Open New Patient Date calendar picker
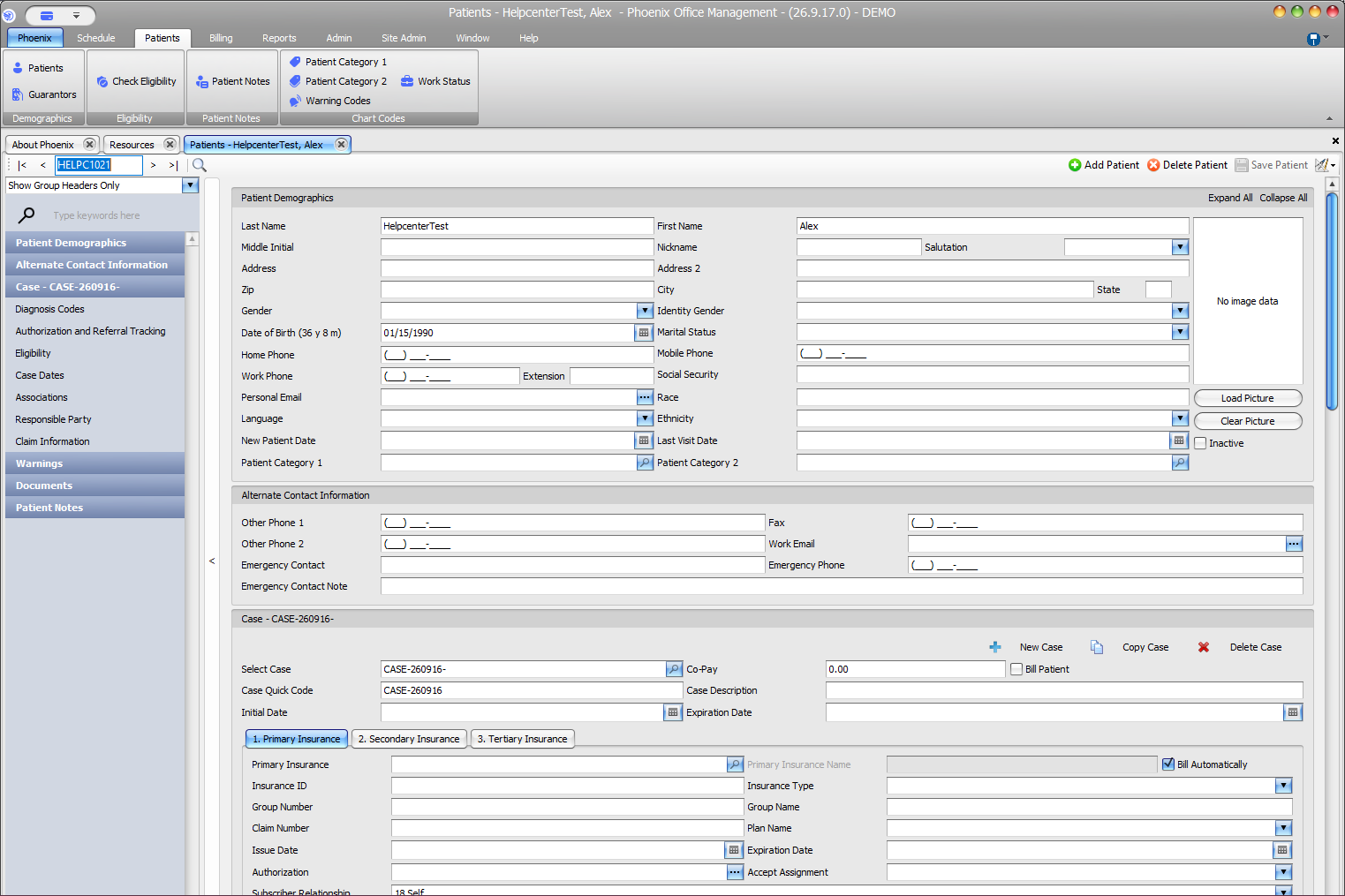Image resolution: width=1345 pixels, height=896 pixels. (x=644, y=440)
